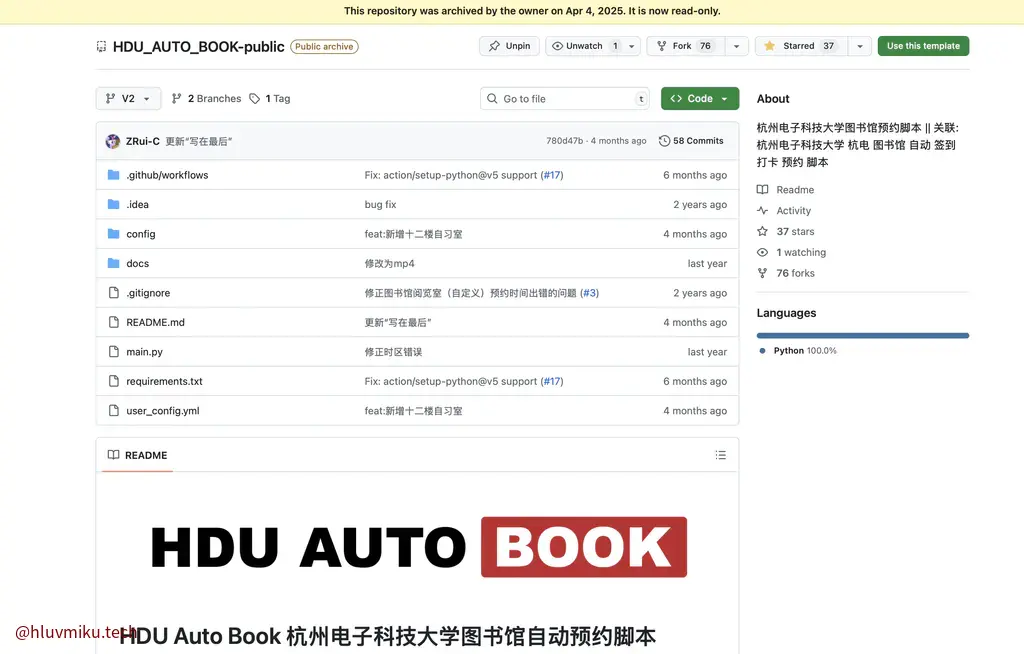The height and width of the screenshot is (654, 1024).
Task: Open the star lists dropdown arrow
Action: coord(860,46)
